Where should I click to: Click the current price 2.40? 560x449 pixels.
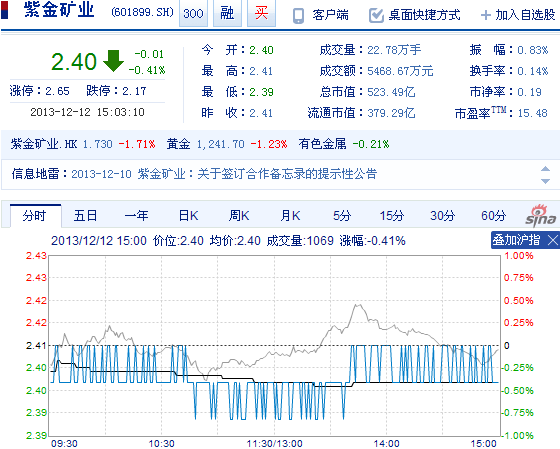coord(74,61)
